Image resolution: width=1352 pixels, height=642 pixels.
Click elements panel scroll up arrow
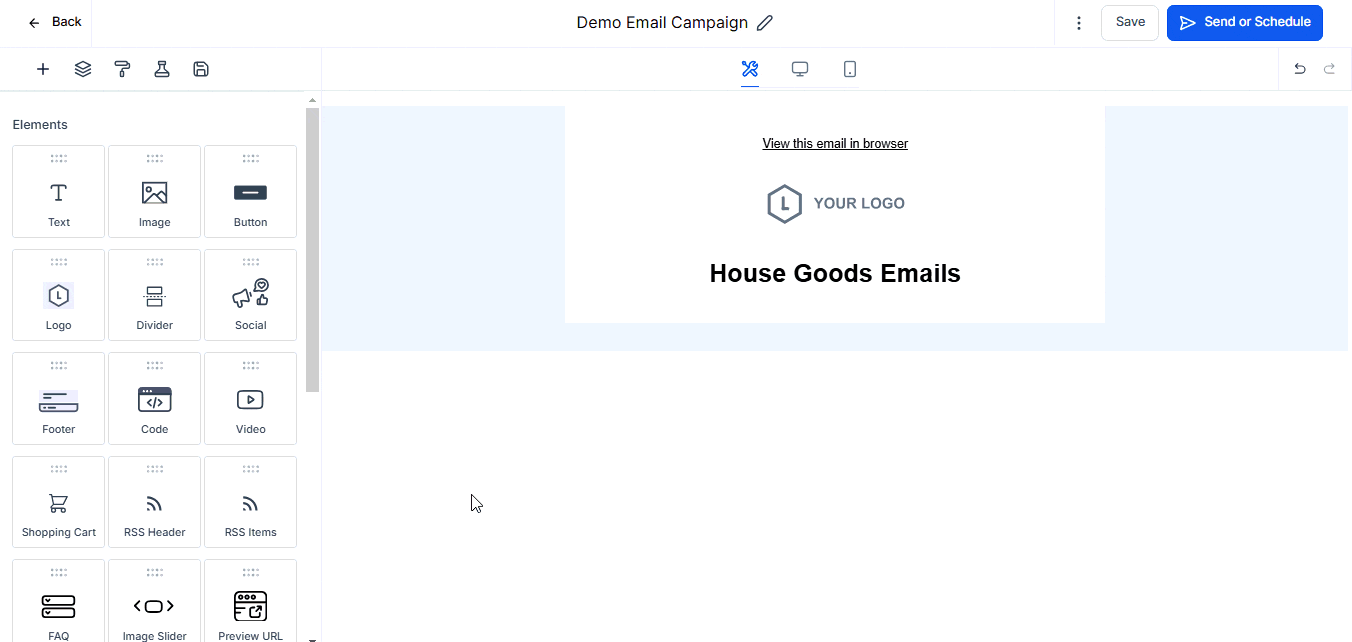312,100
